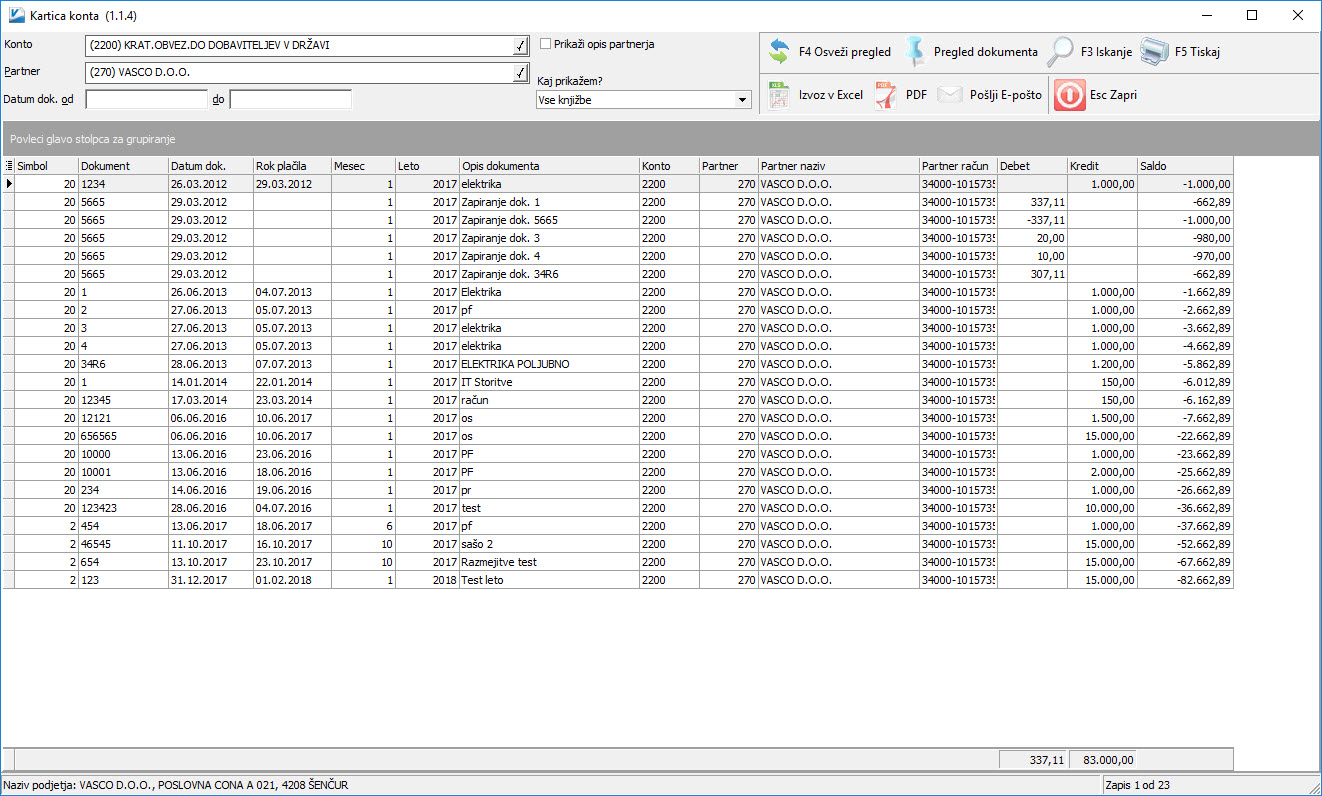Screen dimensions: 1322x796
Task: Click the PDF export icon
Action: pyautogui.click(x=886, y=95)
